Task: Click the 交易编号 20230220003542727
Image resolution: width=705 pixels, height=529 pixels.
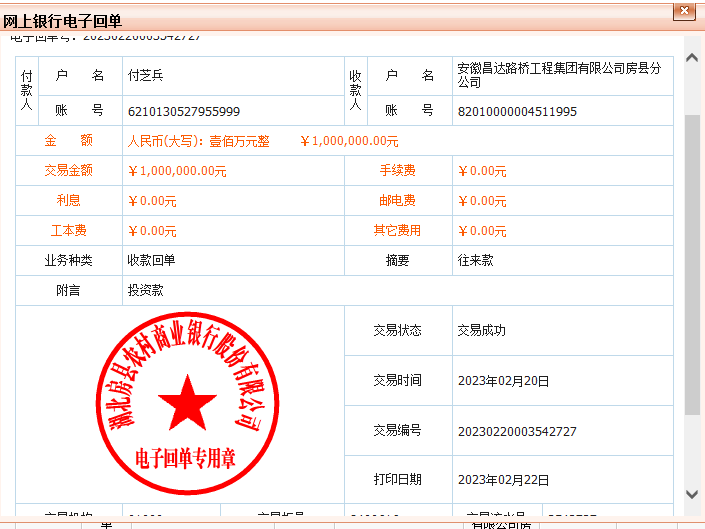Action: [517, 431]
